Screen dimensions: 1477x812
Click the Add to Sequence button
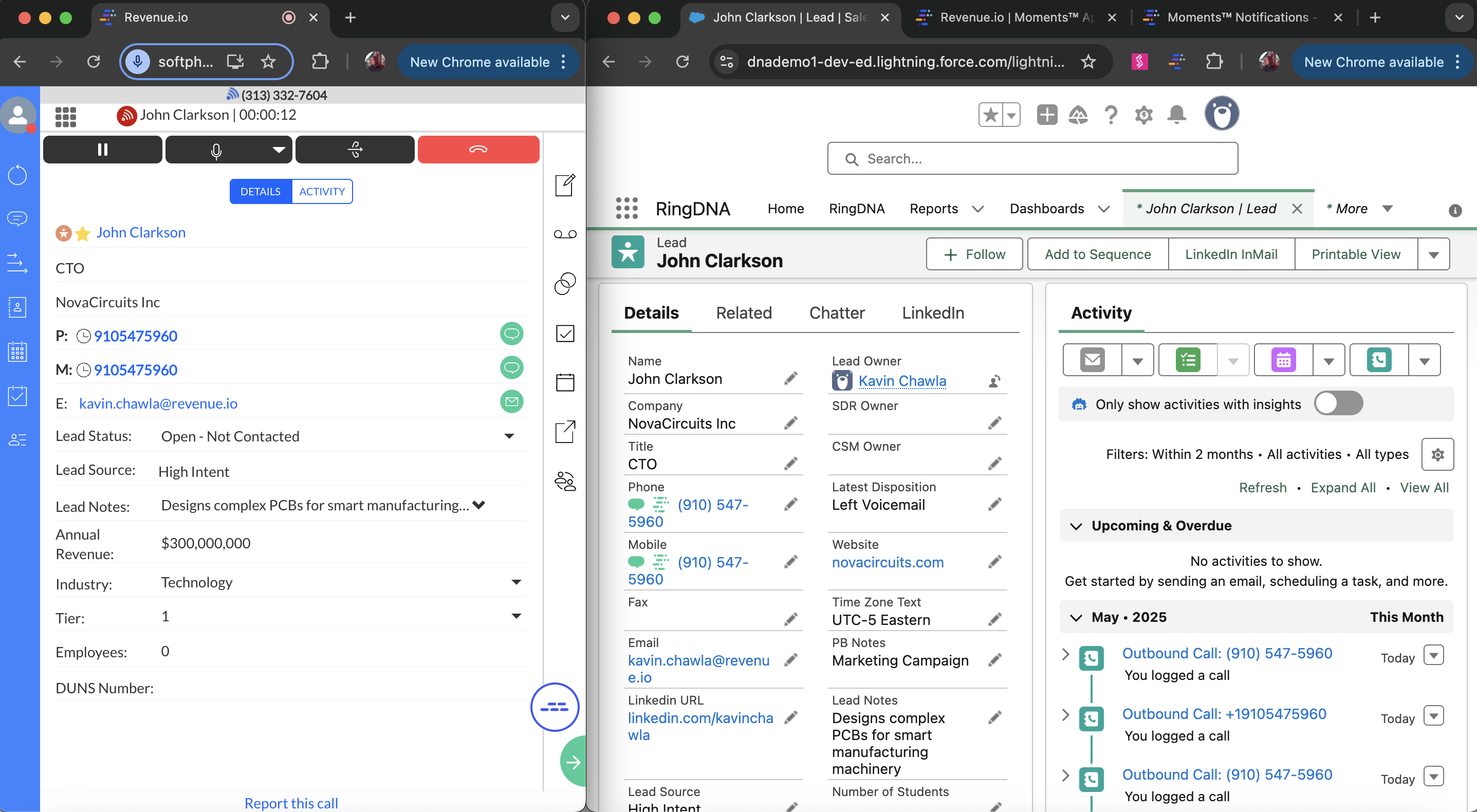(x=1097, y=254)
